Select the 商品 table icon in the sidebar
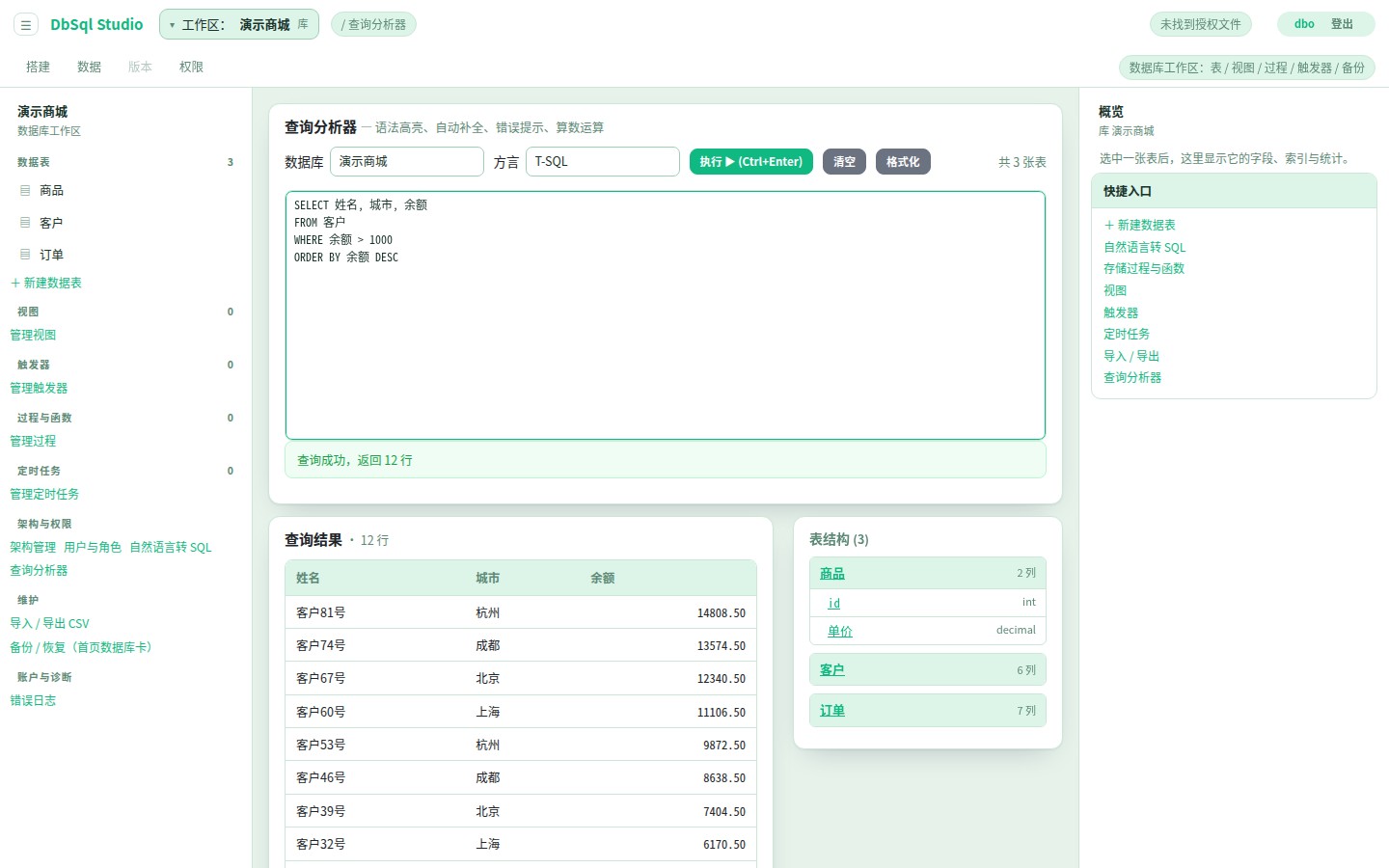The width and height of the screenshot is (1389, 868). click(25, 191)
